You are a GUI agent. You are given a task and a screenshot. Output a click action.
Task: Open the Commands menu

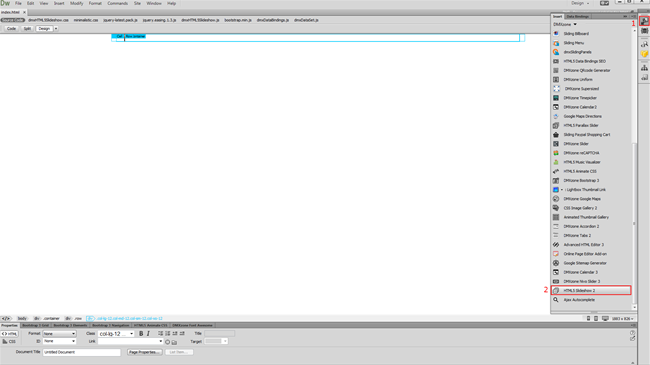coord(118,3)
